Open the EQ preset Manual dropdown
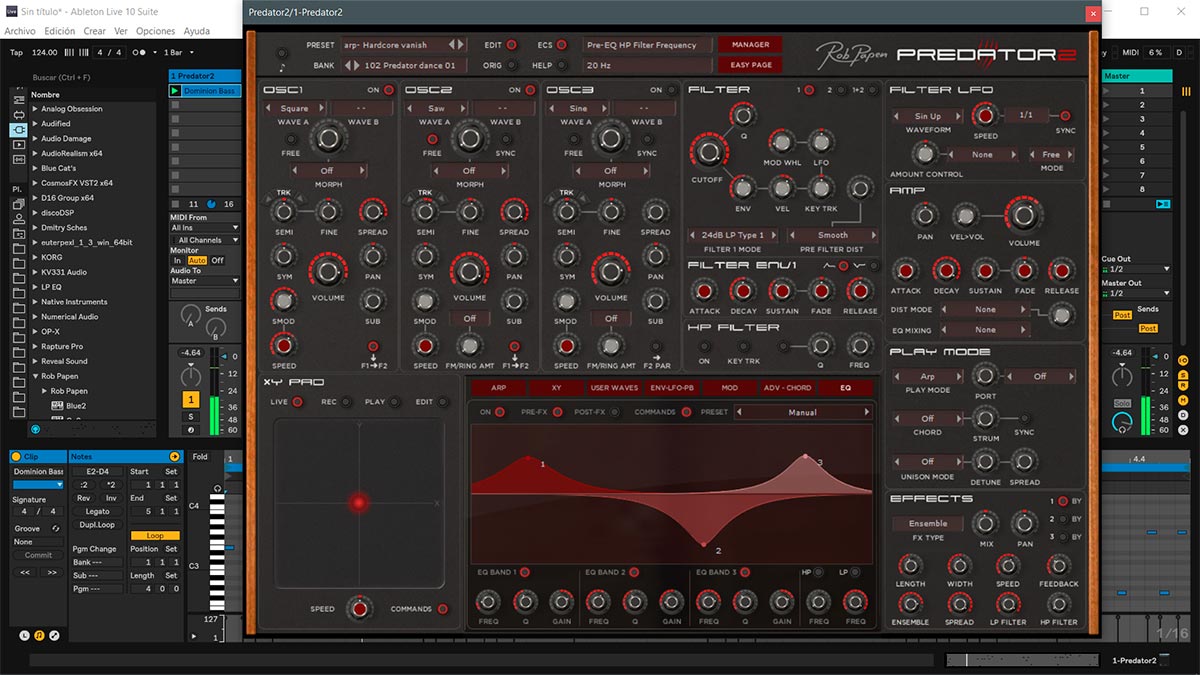The image size is (1200, 675). 803,412
